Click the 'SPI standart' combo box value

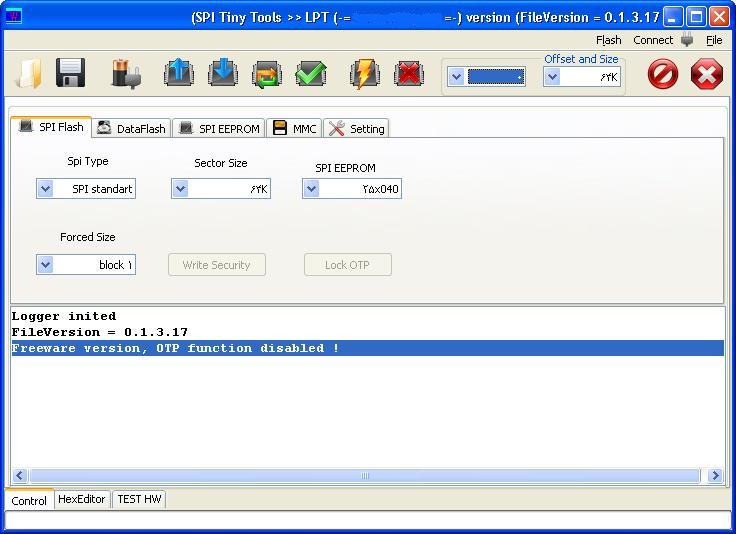coord(102,189)
